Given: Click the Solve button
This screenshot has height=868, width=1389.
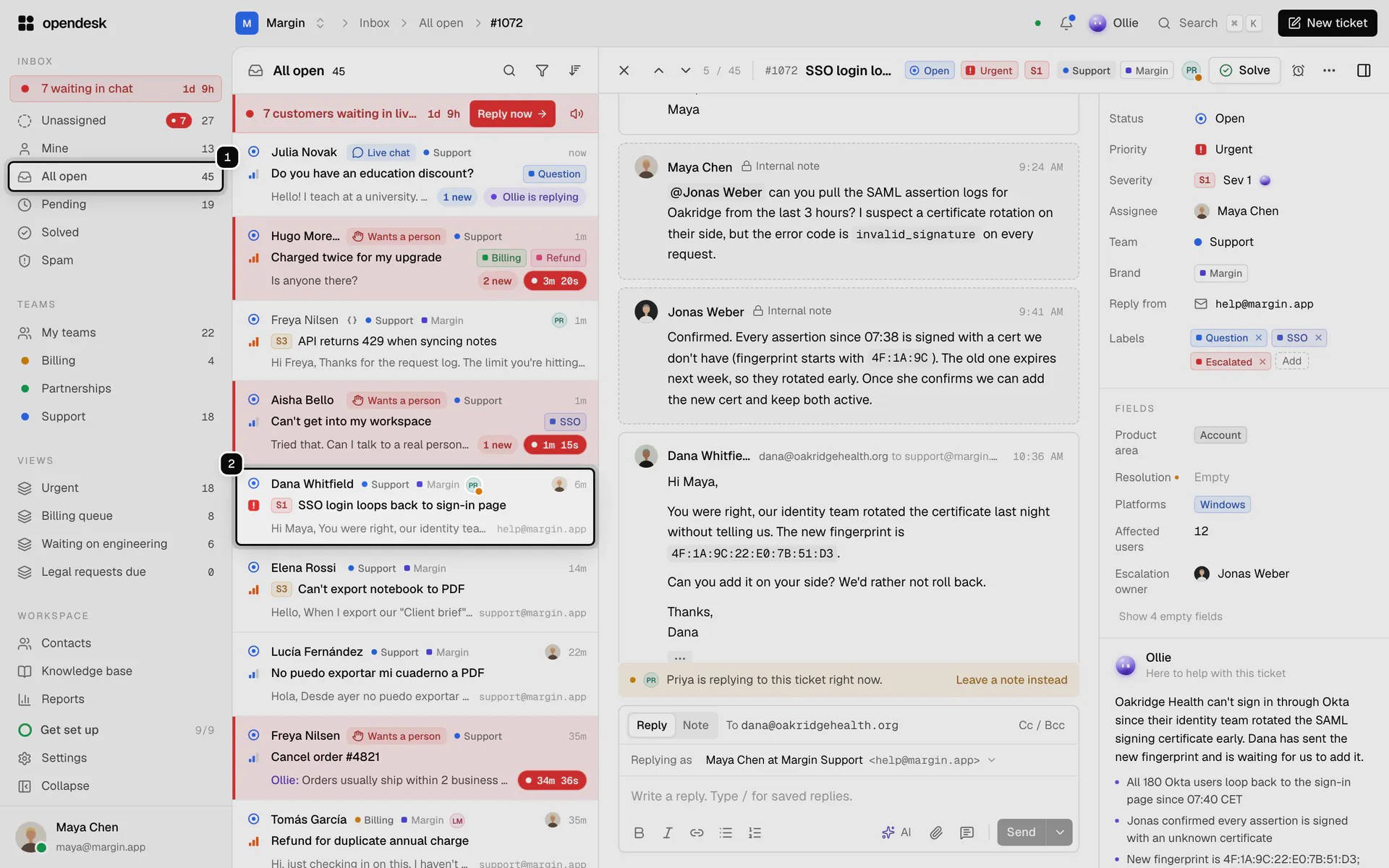Looking at the screenshot, I should click(1244, 71).
